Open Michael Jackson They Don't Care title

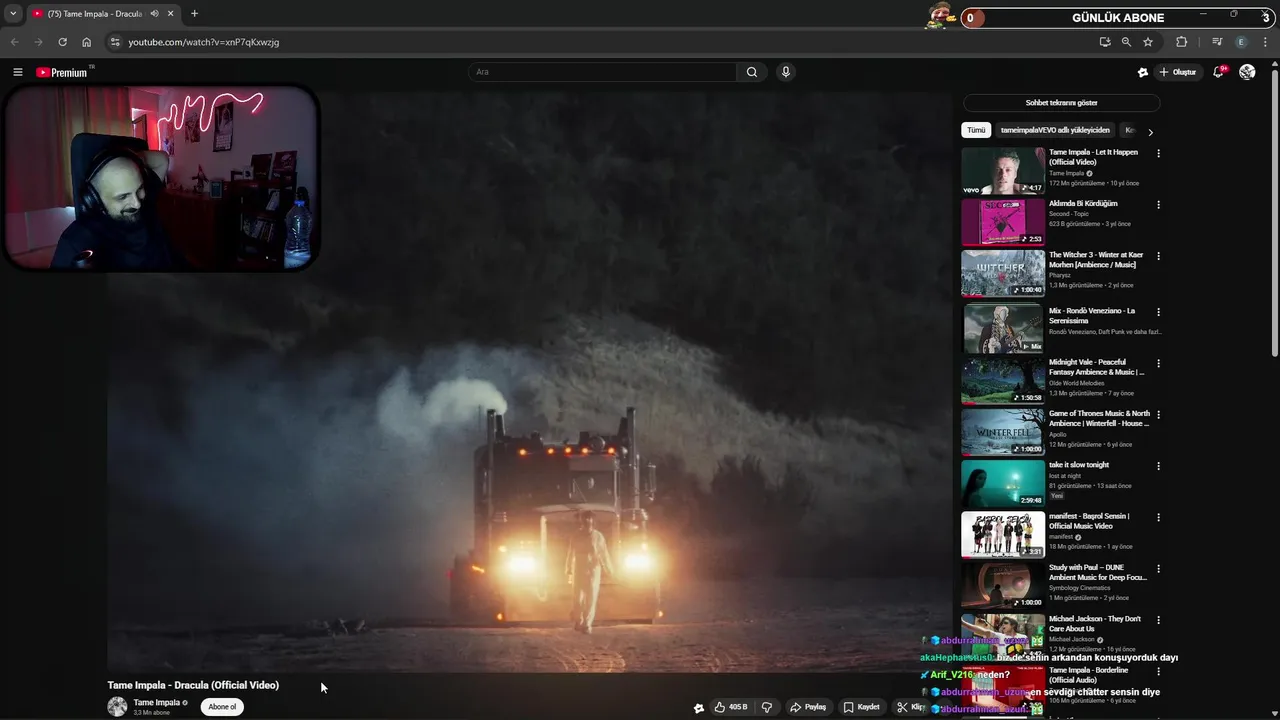pos(1094,624)
